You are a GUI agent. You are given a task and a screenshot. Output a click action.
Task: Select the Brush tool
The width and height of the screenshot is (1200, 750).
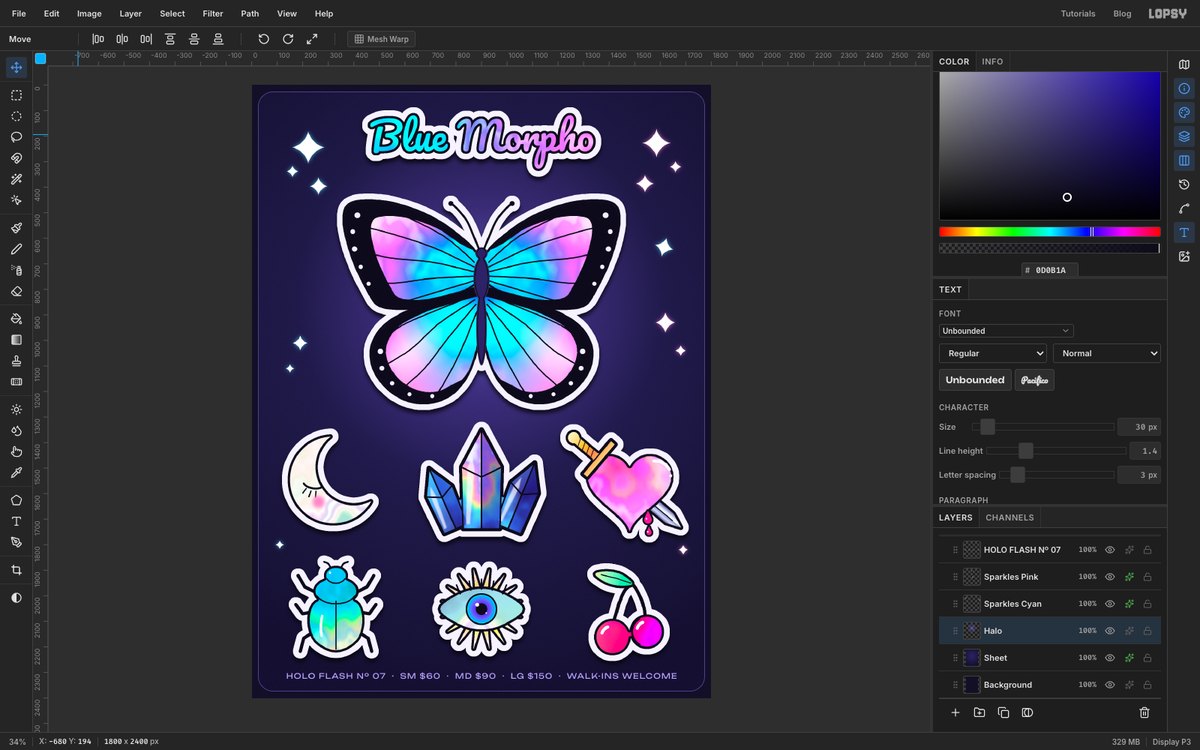point(16,228)
